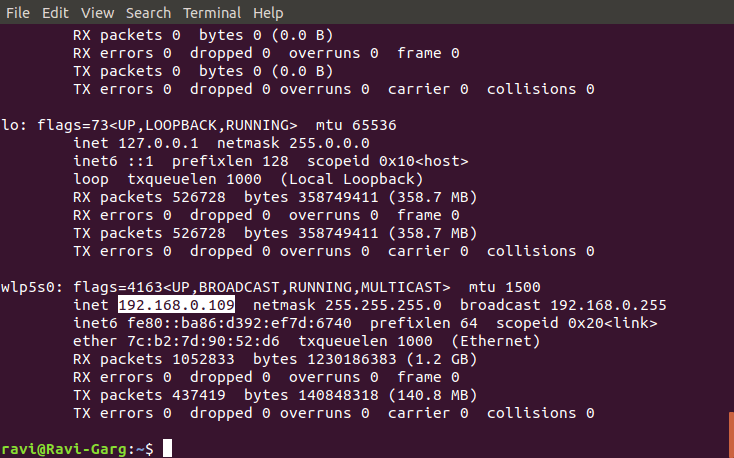Open the File menu
Screen dimensions: 734x458
[x=18, y=13]
